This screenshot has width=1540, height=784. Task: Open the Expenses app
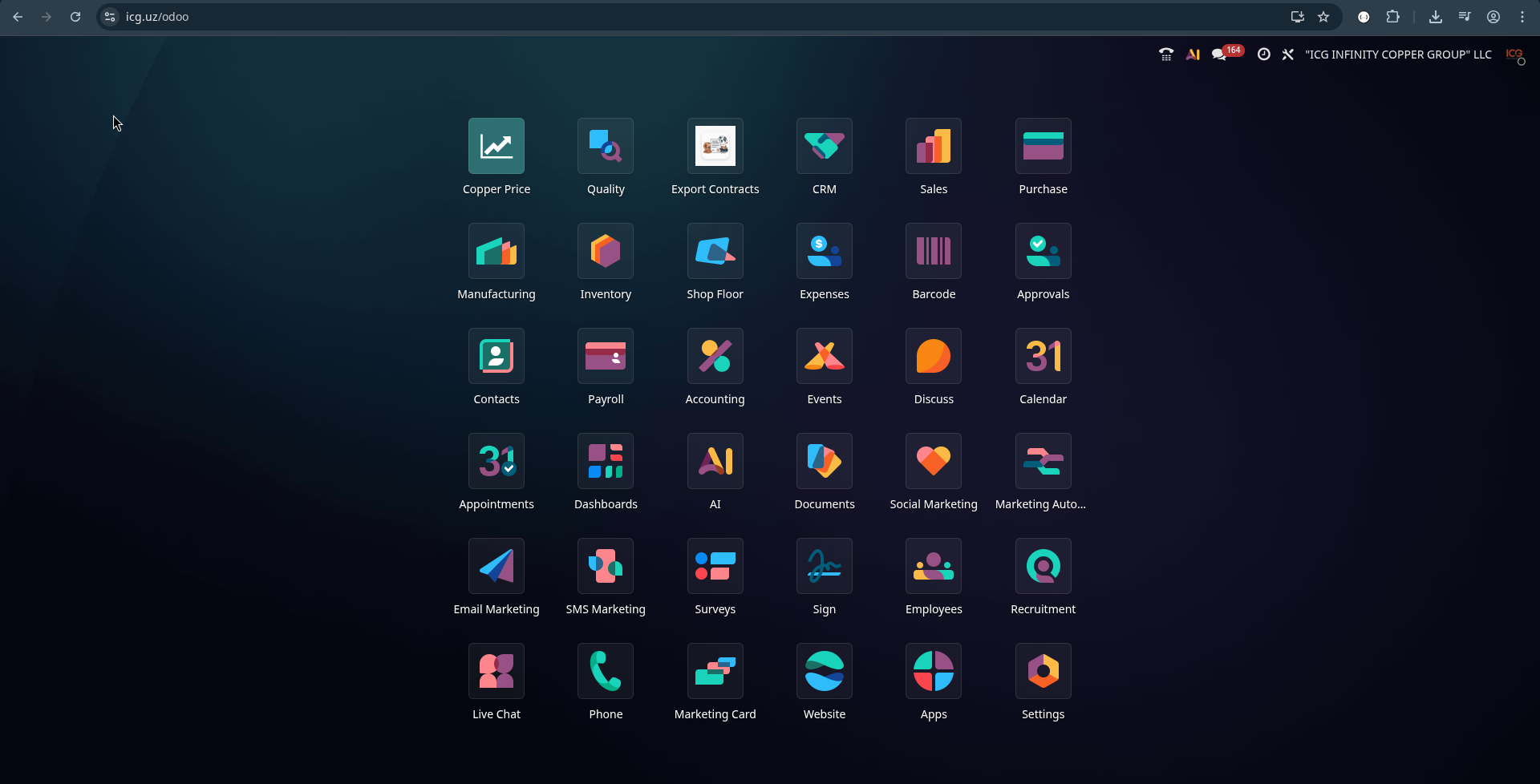point(825,251)
